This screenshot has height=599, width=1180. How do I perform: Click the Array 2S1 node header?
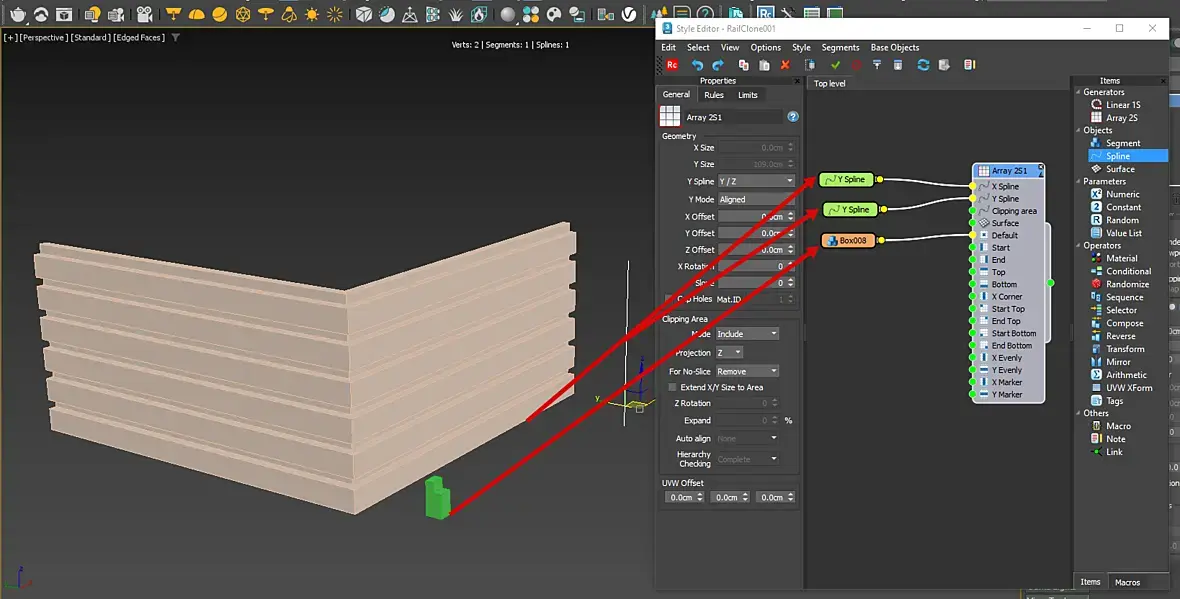(x=1008, y=171)
